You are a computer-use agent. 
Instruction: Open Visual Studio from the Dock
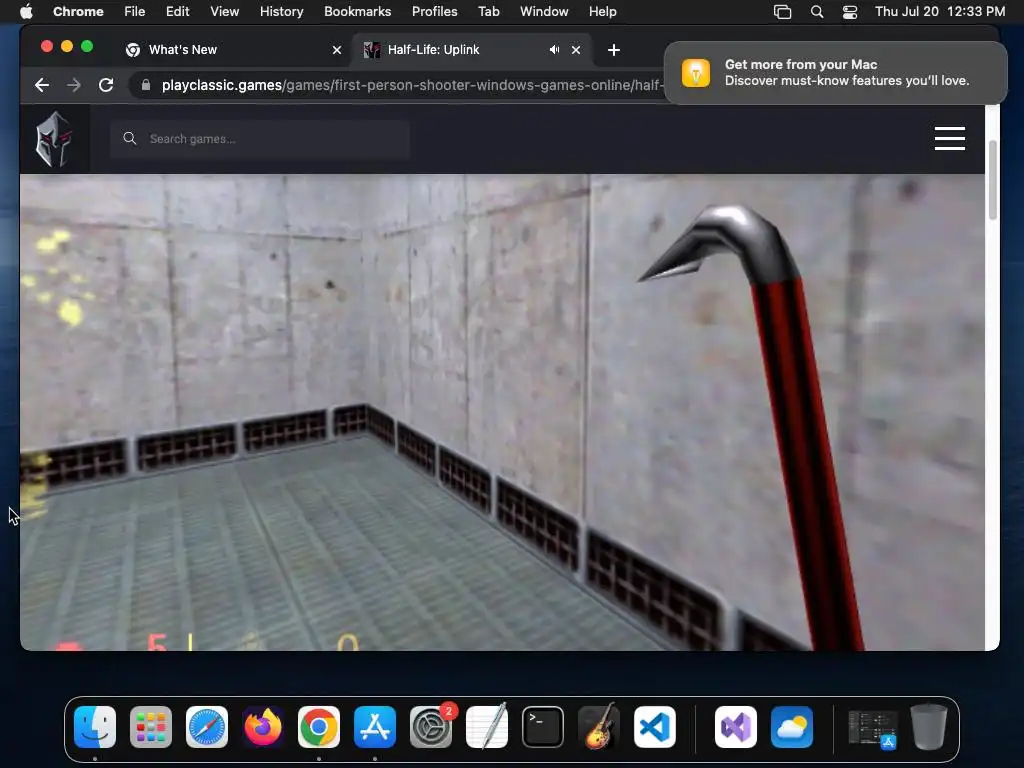point(736,727)
